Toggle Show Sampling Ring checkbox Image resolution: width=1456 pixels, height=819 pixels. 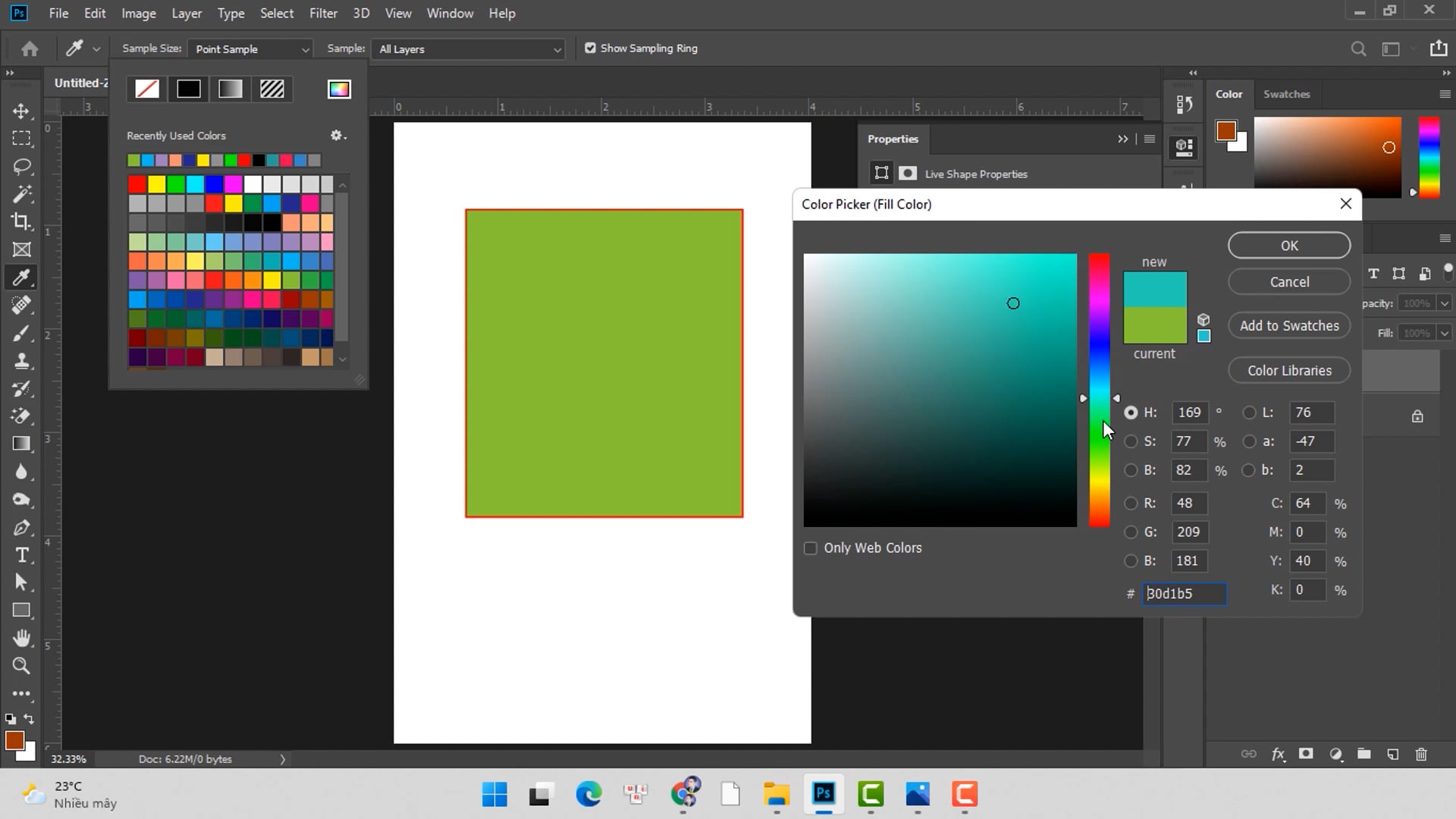click(590, 48)
